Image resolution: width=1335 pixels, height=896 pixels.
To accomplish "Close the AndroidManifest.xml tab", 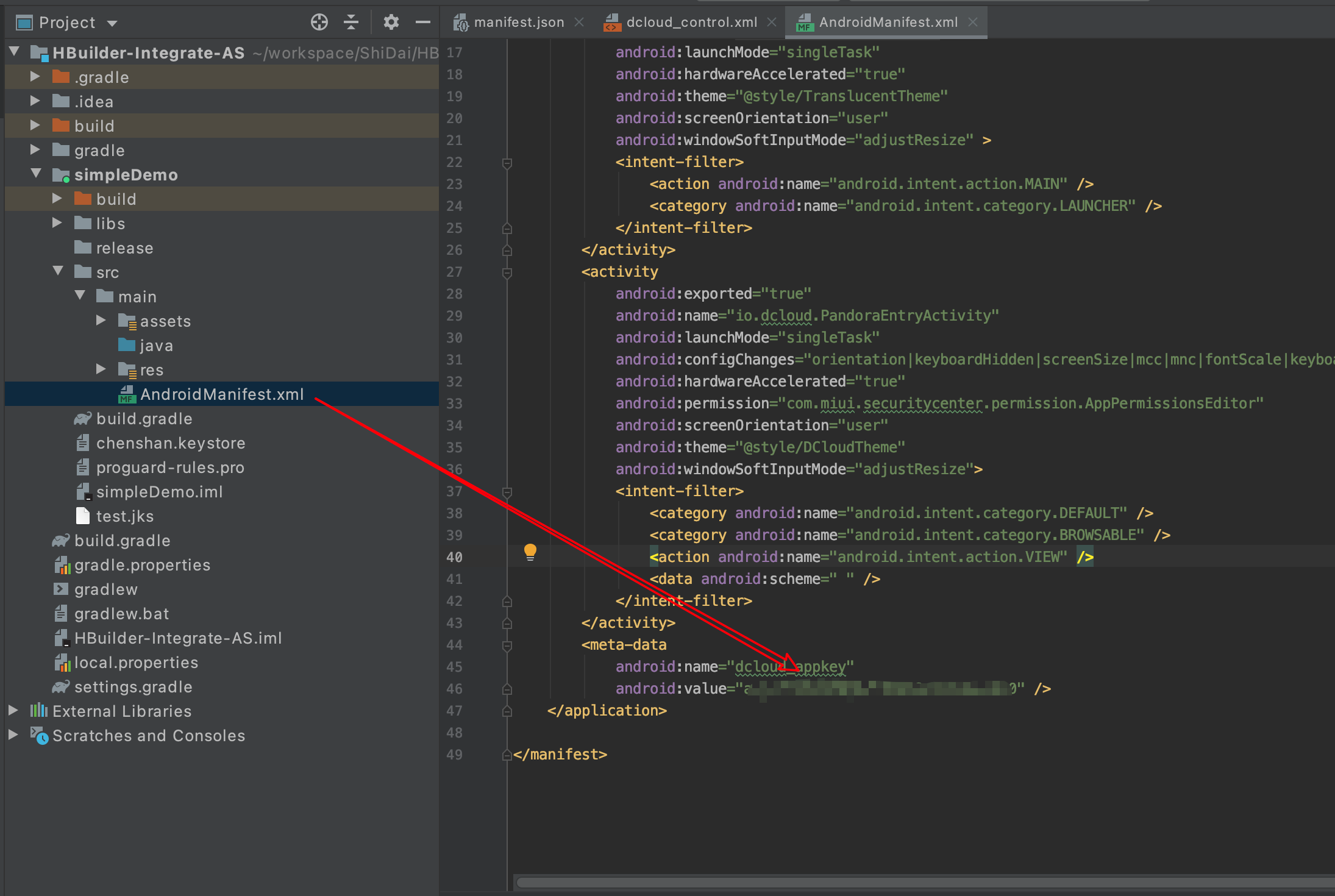I will click(x=972, y=22).
